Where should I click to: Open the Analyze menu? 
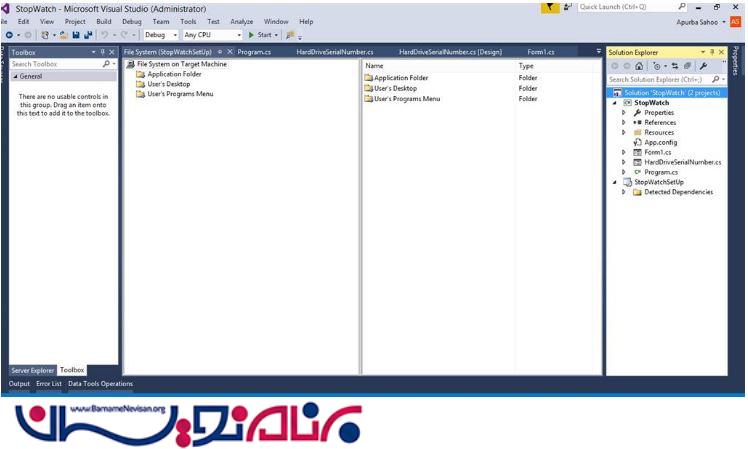[241, 21]
